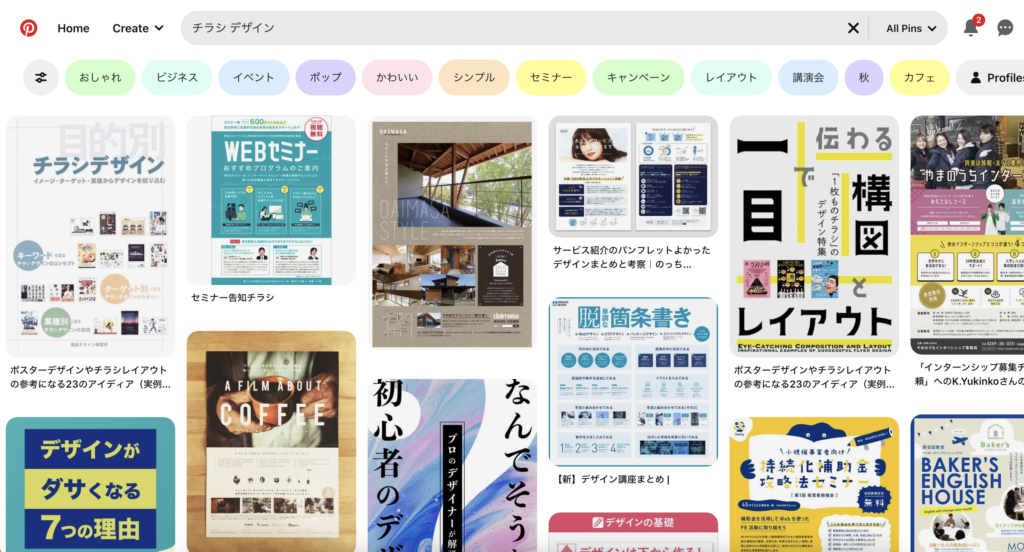Open the 目的別チラシデザイン pin
Image resolution: width=1024 pixels, height=552 pixels.
point(91,236)
